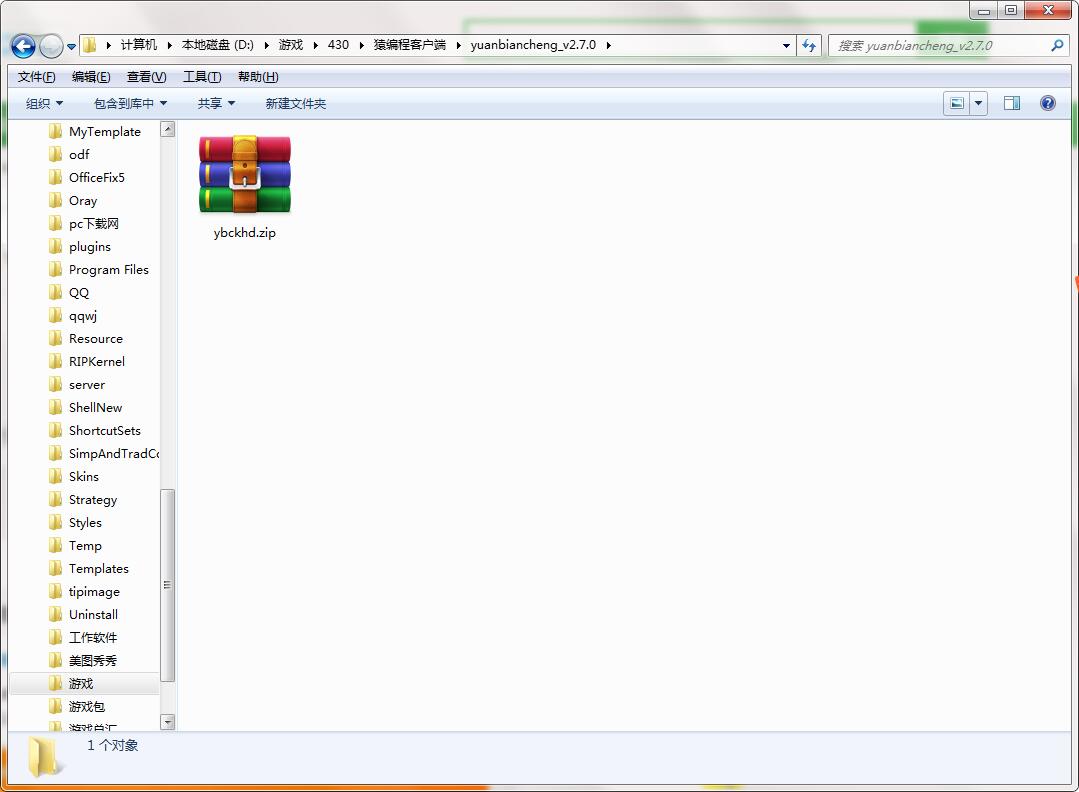Refresh the current folder view

(x=809, y=45)
